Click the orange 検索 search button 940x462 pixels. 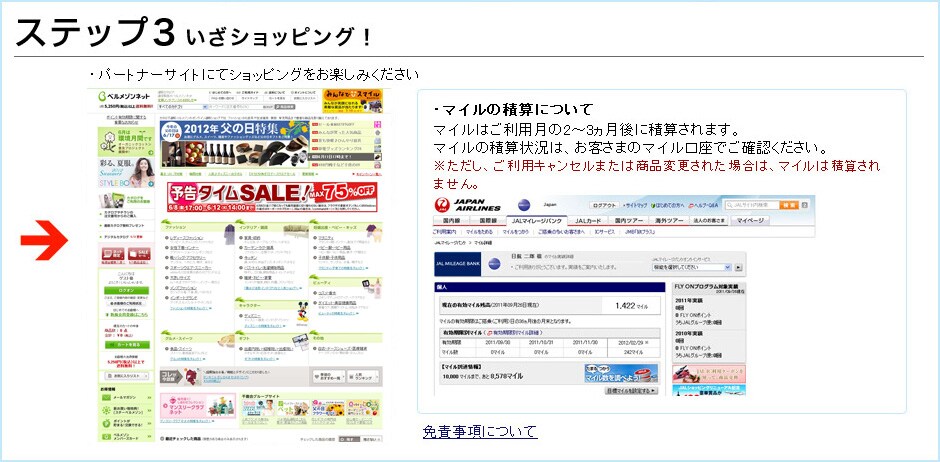click(790, 204)
